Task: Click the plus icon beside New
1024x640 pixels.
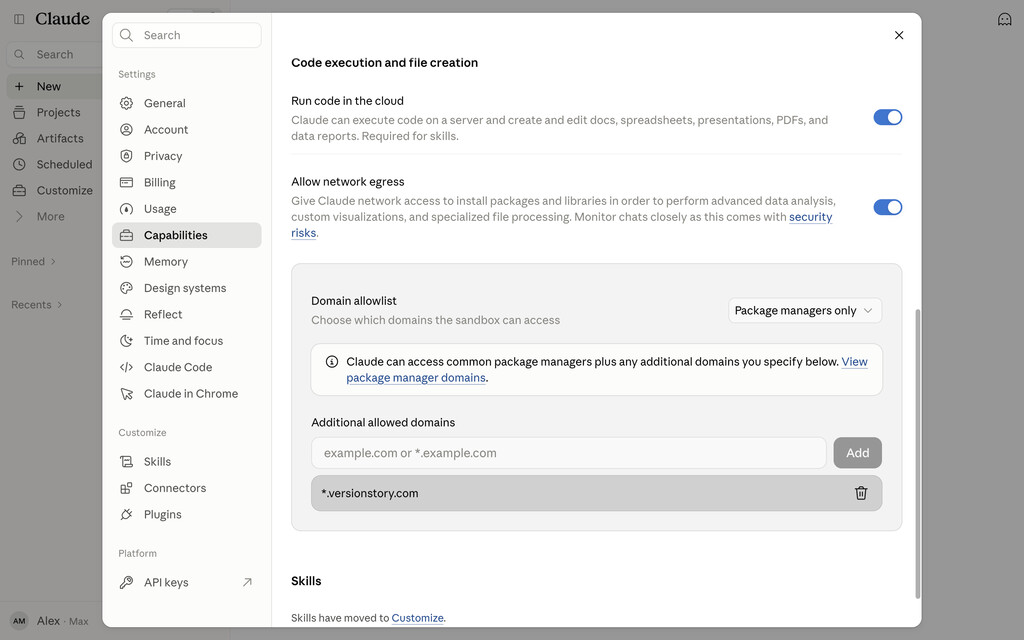Action: 19,86
